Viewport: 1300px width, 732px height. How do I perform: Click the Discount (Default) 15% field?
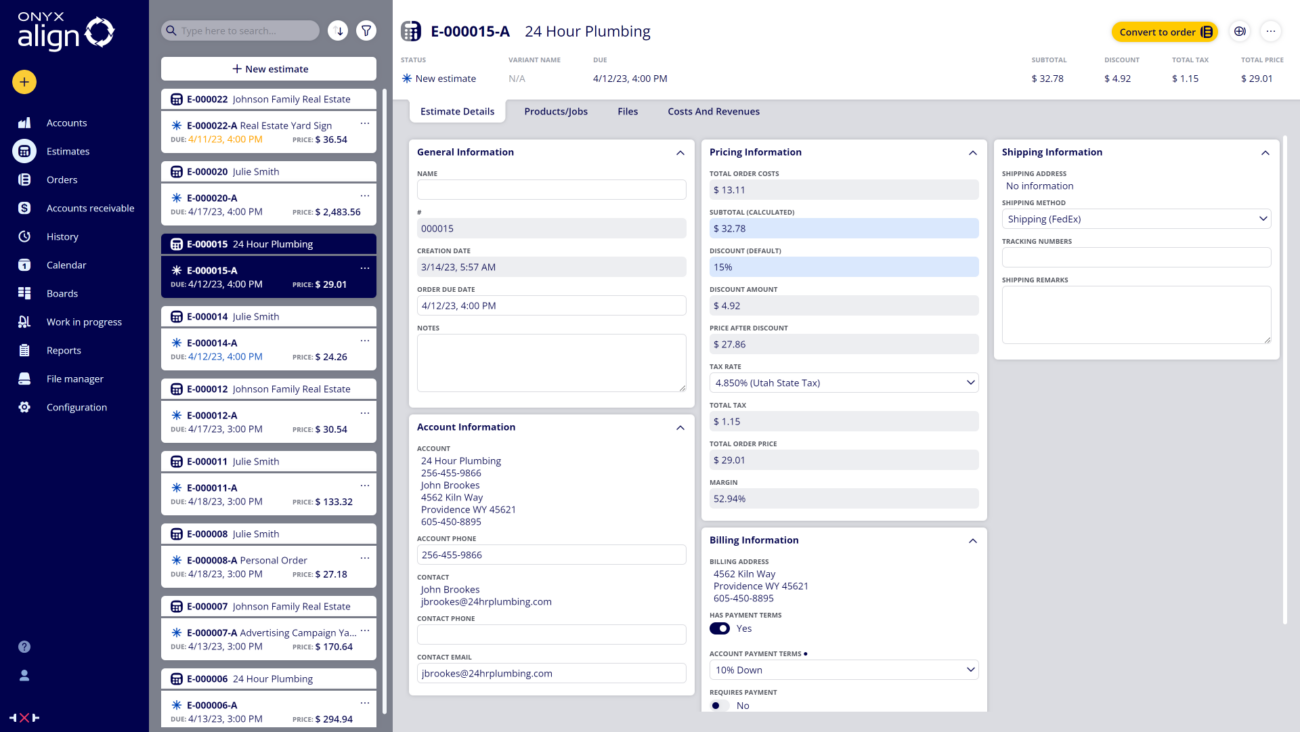(844, 267)
